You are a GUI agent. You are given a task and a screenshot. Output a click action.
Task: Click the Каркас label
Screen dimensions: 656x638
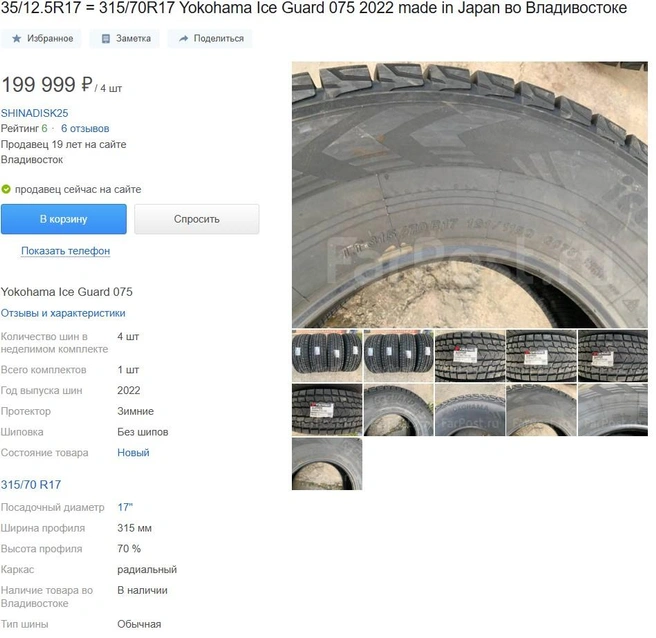click(x=17, y=569)
